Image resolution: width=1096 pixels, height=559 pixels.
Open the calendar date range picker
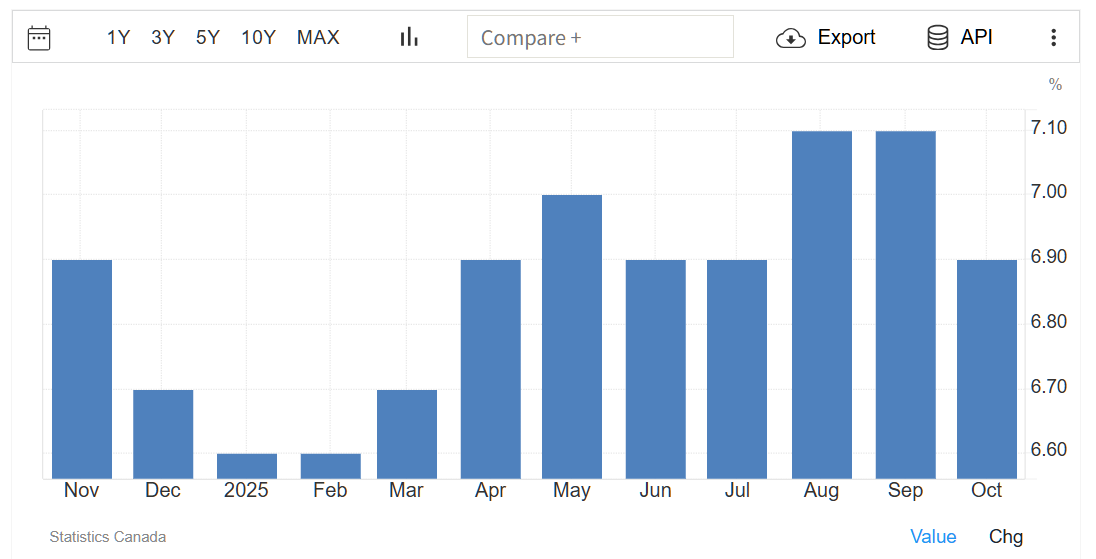(x=39, y=38)
